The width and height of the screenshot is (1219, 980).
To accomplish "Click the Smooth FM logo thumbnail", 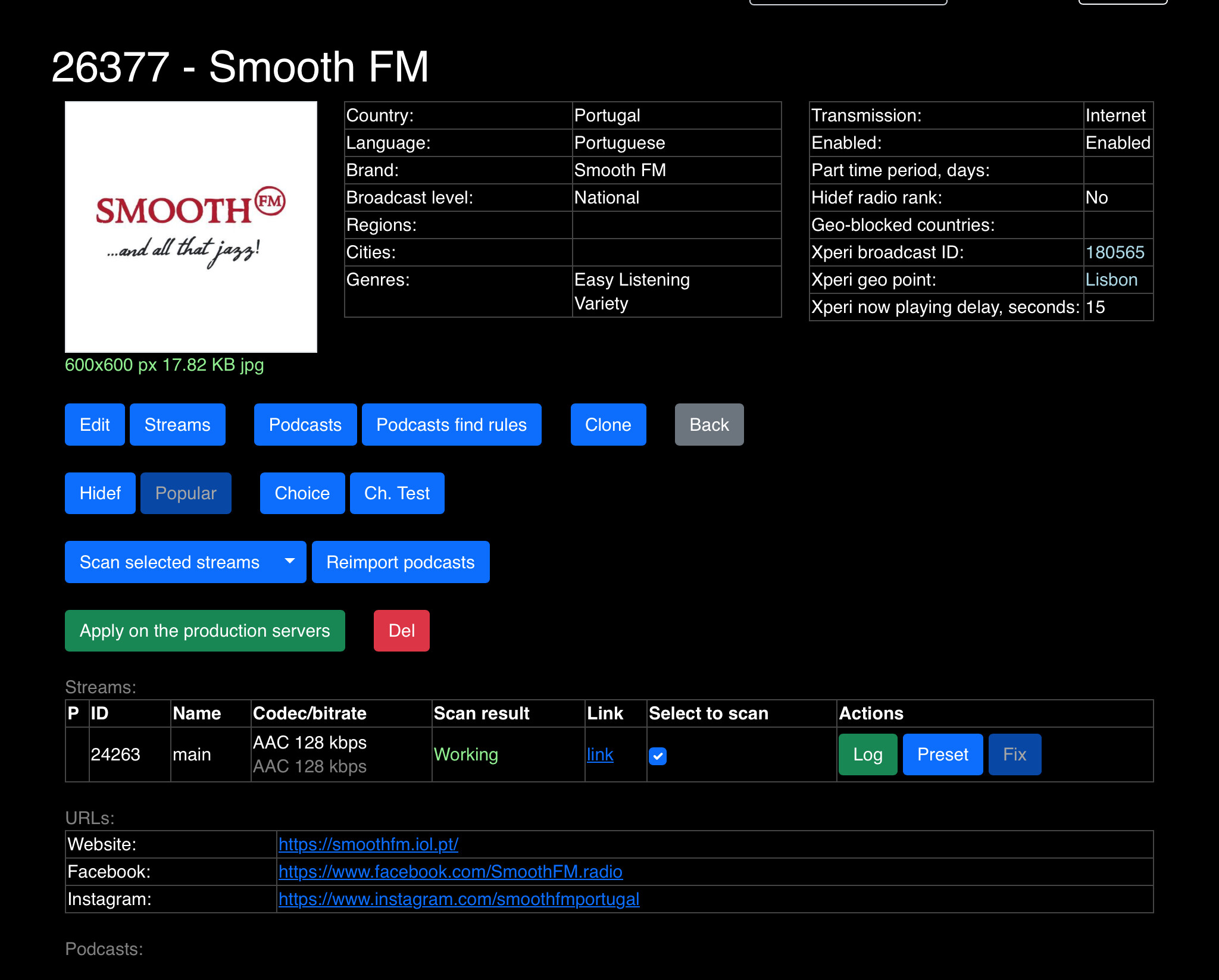I will 190,227.
